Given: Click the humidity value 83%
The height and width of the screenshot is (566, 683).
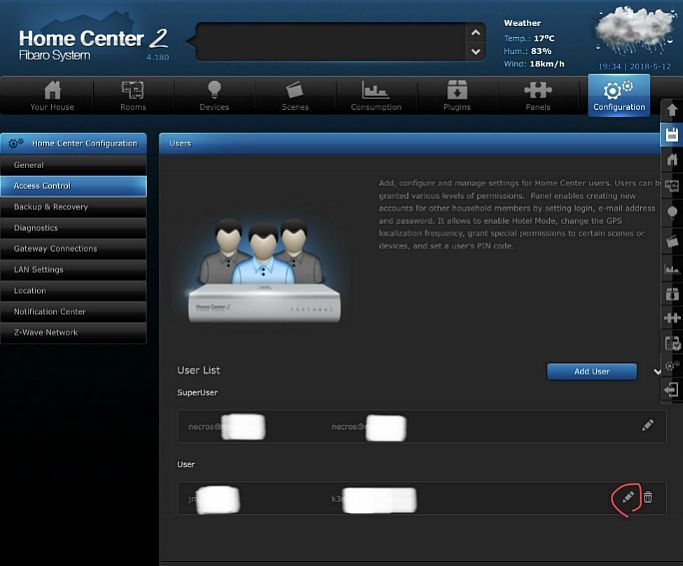Looking at the screenshot, I should point(541,51).
